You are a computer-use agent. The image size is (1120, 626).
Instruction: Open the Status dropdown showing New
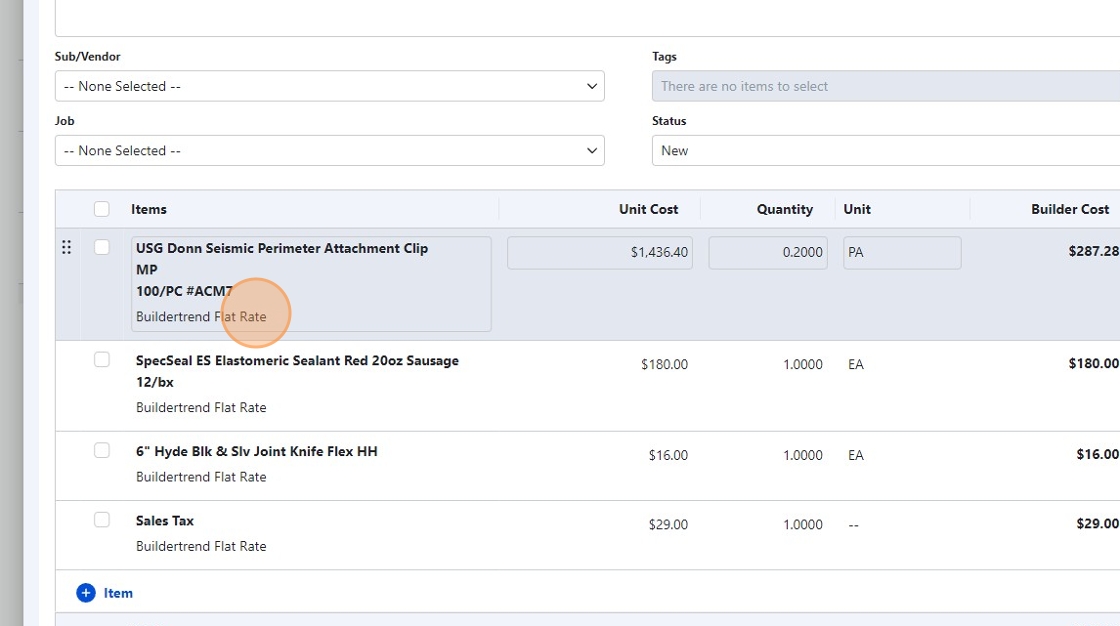click(885, 150)
